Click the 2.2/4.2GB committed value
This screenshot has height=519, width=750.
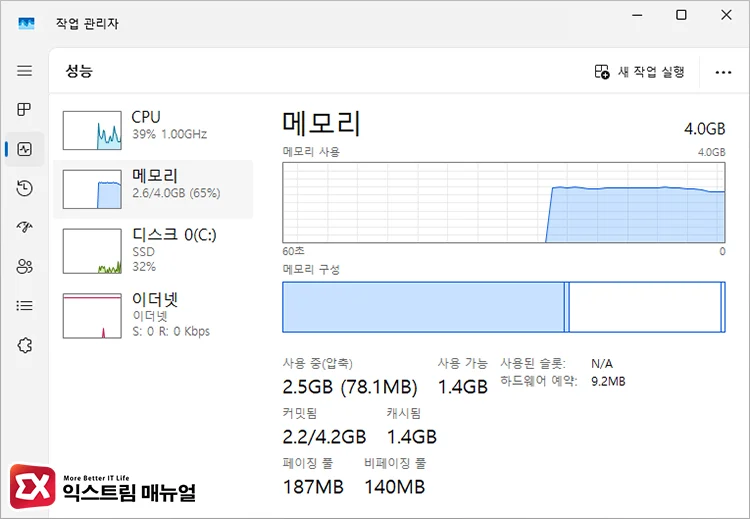coord(324,436)
